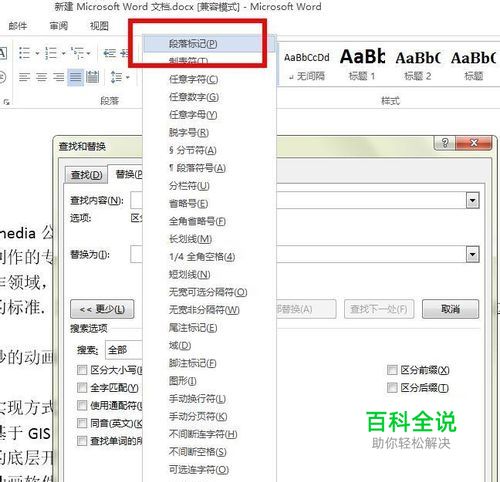Image resolution: width=500 pixels, height=482 pixels.
Task: Center-align the paragraph text
Action: tap(42, 77)
